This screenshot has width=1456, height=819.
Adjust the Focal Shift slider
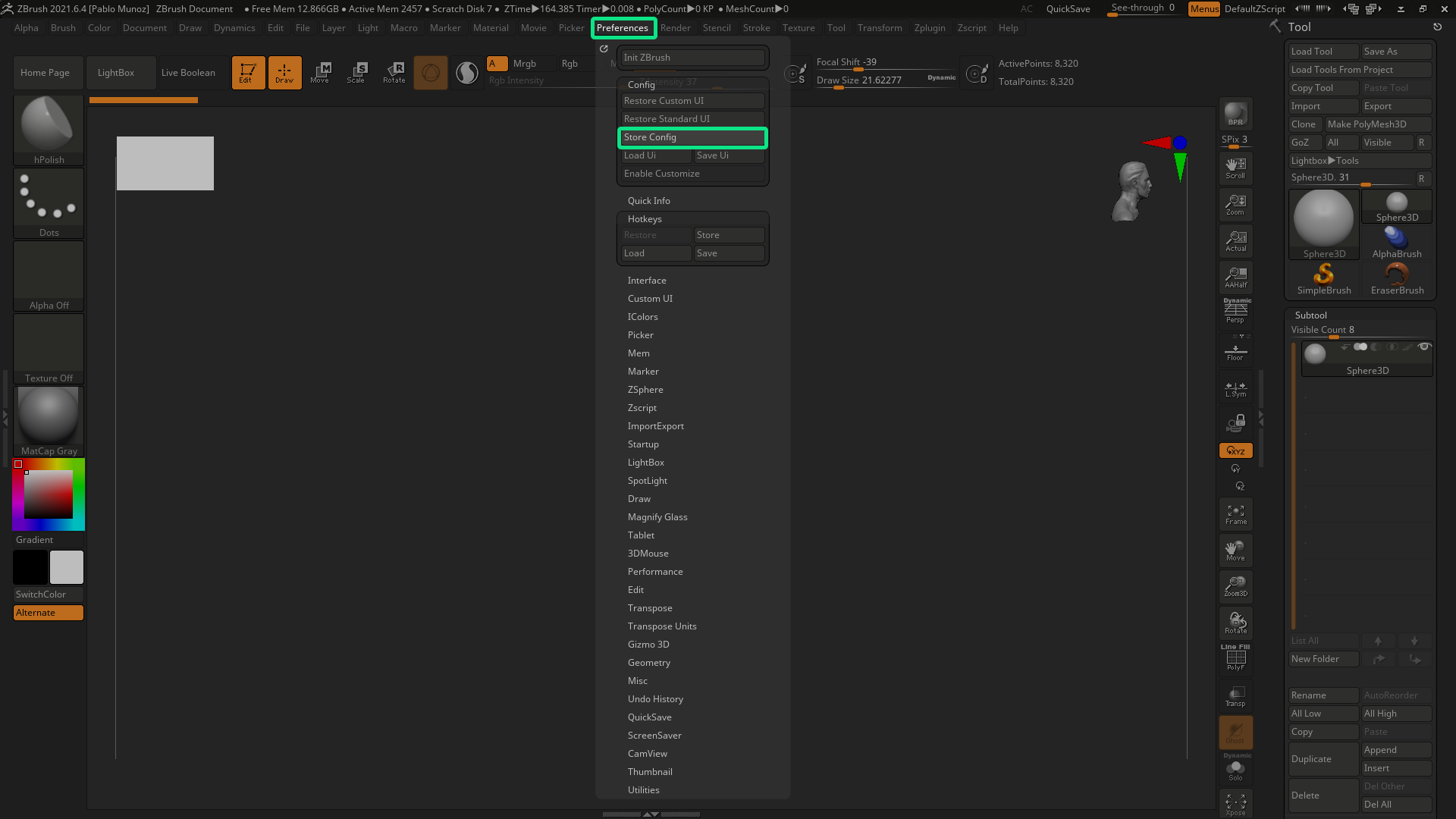[x=886, y=62]
